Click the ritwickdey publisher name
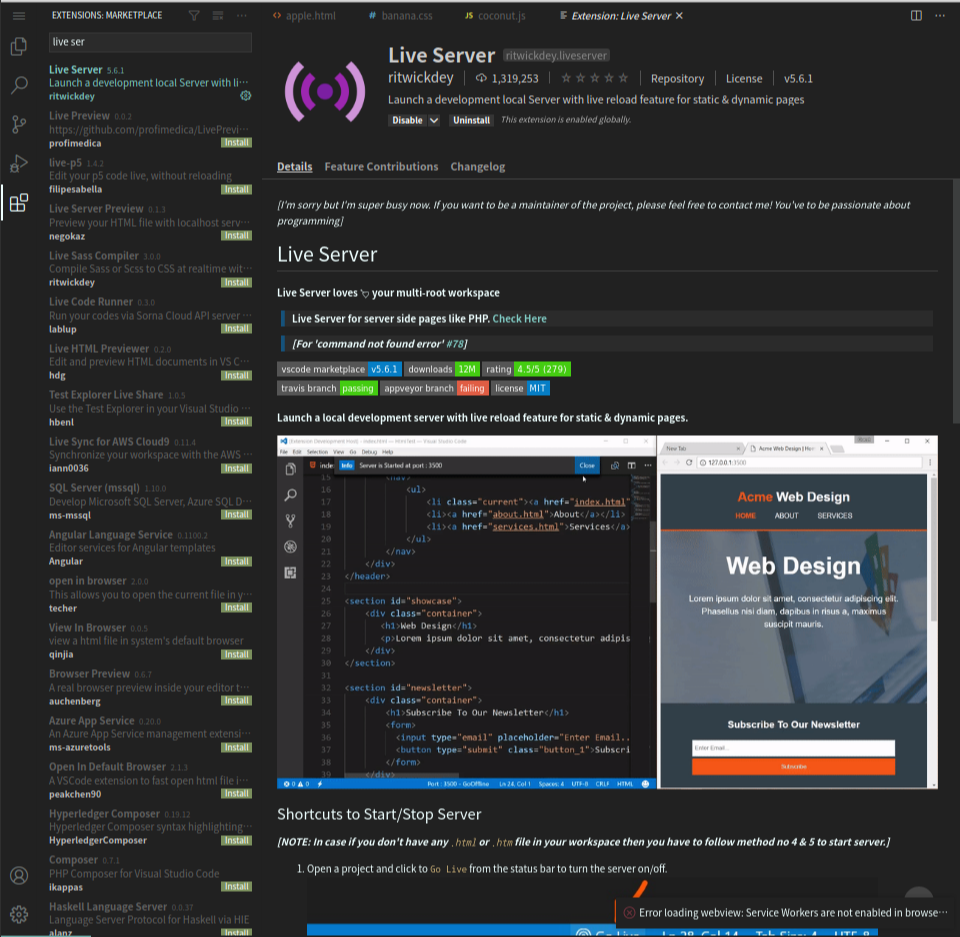 (x=421, y=78)
